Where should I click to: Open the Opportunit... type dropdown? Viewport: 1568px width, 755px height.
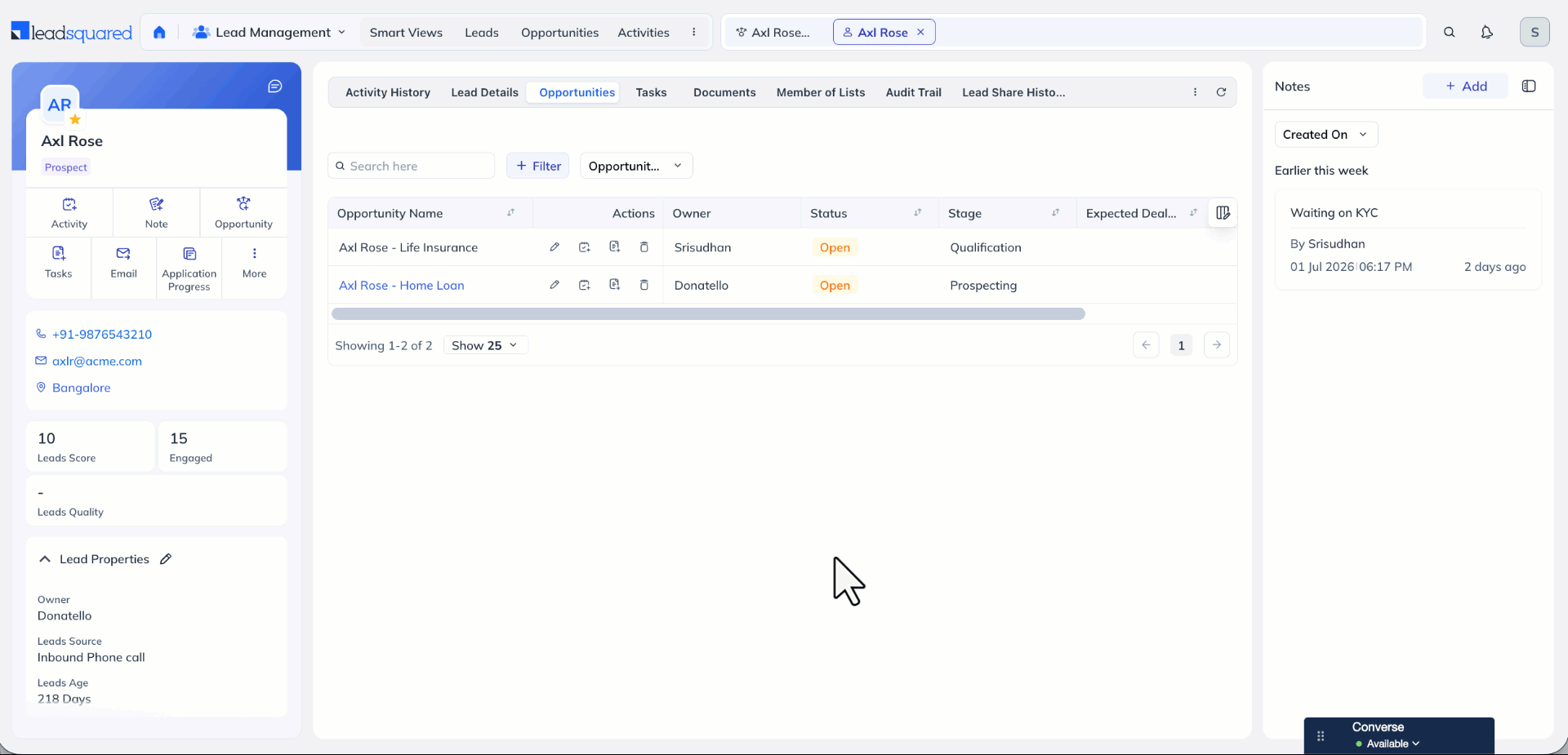[x=636, y=166]
